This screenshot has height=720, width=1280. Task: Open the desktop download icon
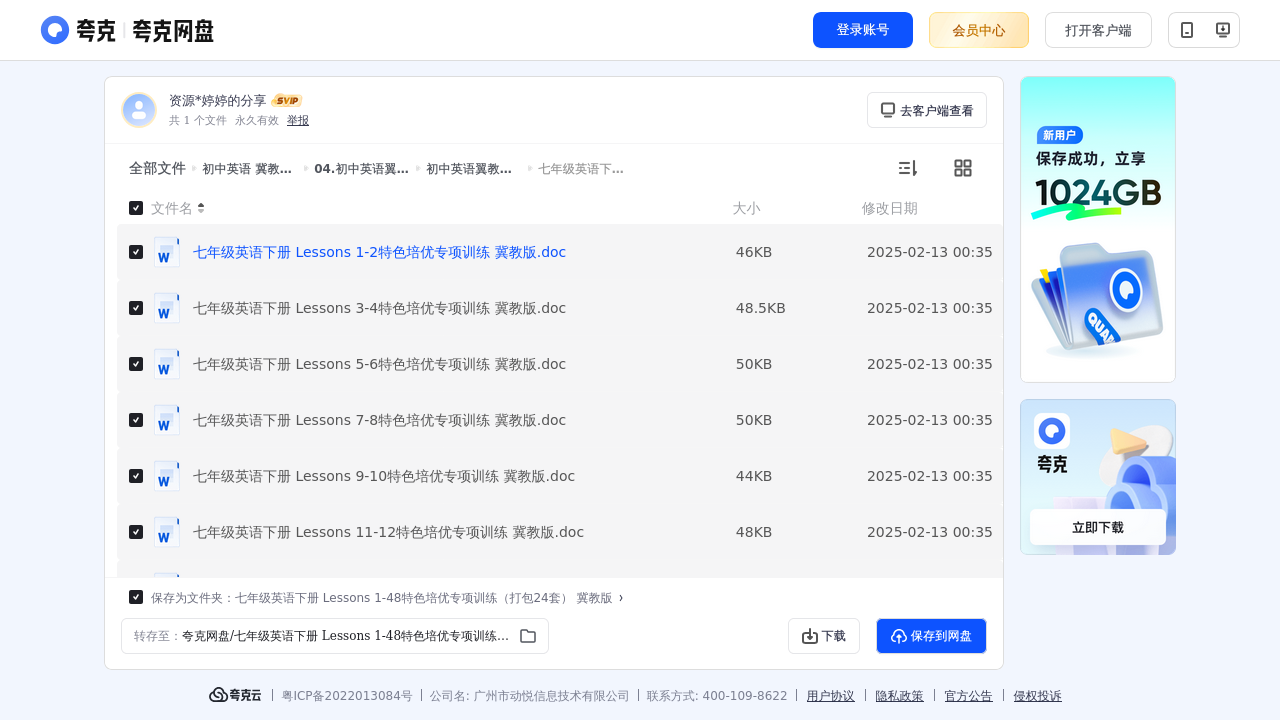[1222, 30]
